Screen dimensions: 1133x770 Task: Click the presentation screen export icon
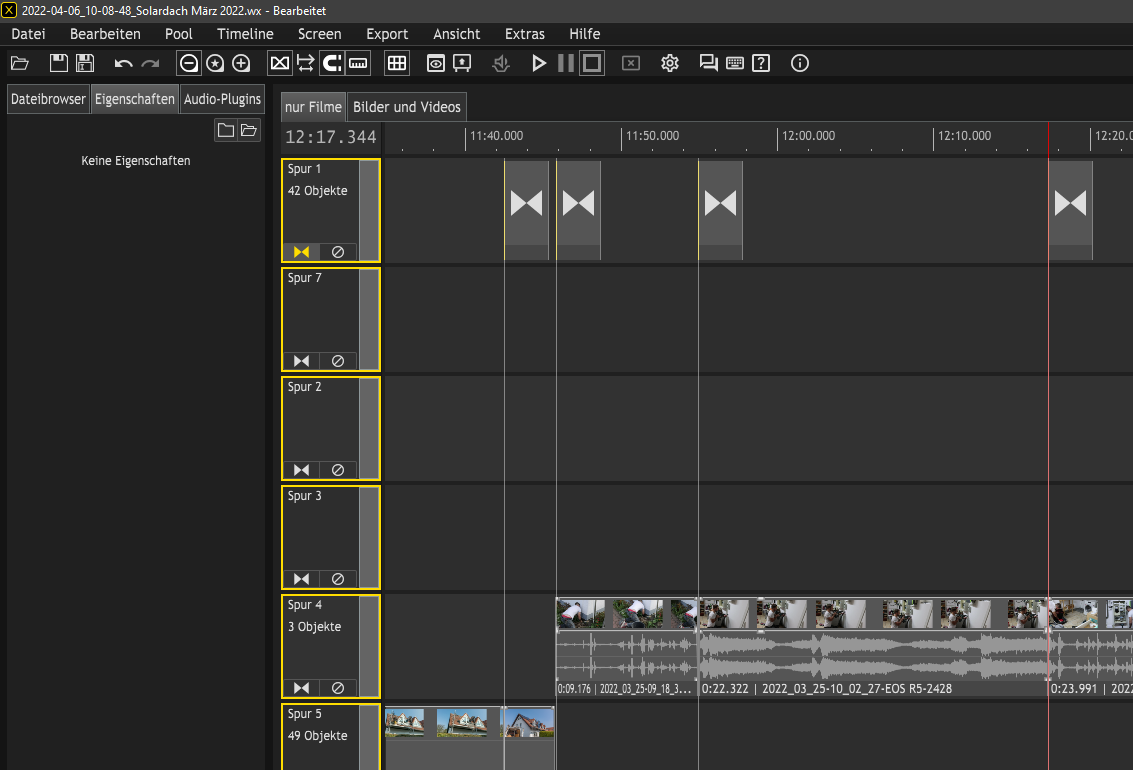[x=462, y=64]
